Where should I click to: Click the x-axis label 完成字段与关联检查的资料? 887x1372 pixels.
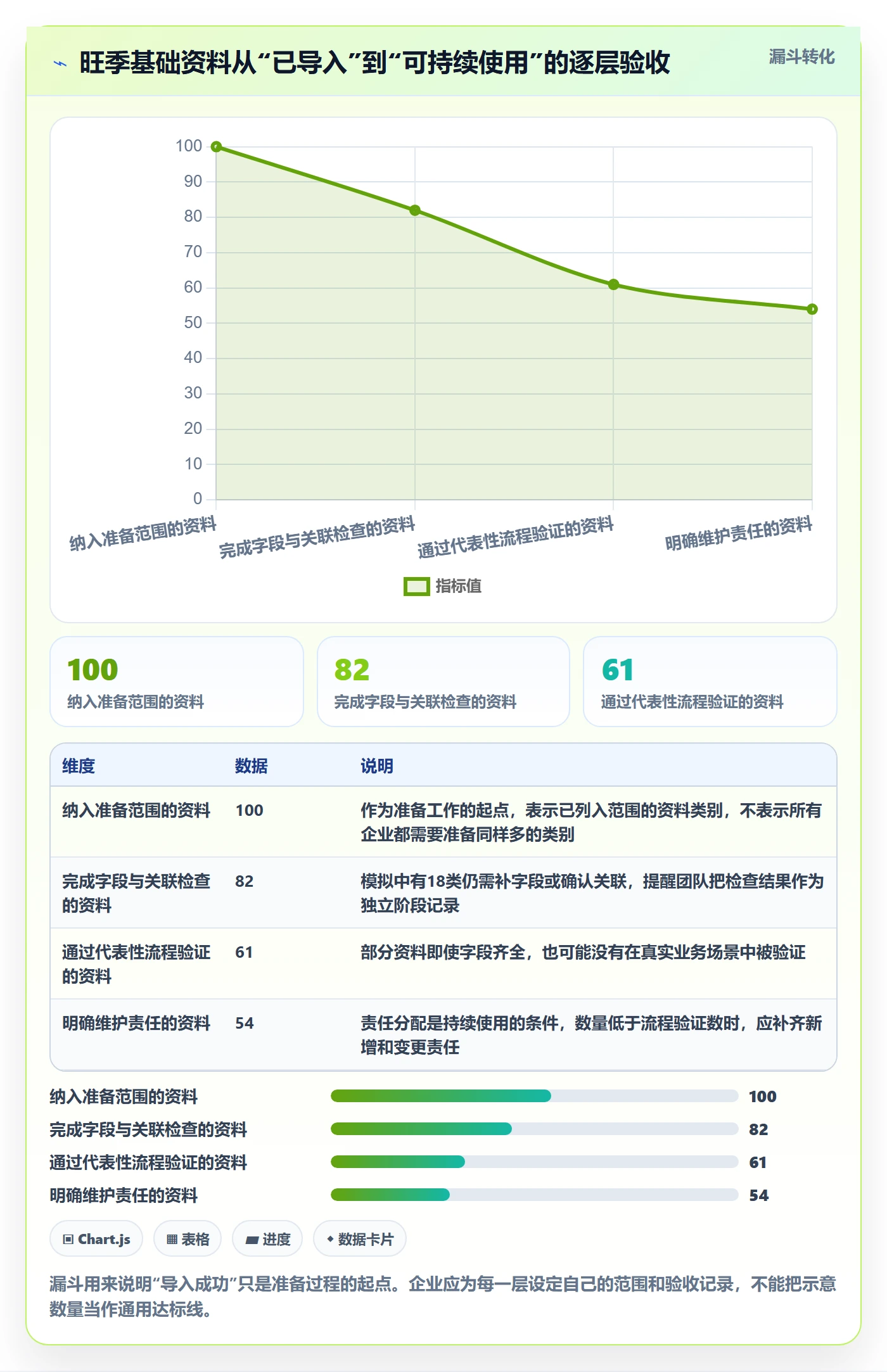(317, 537)
